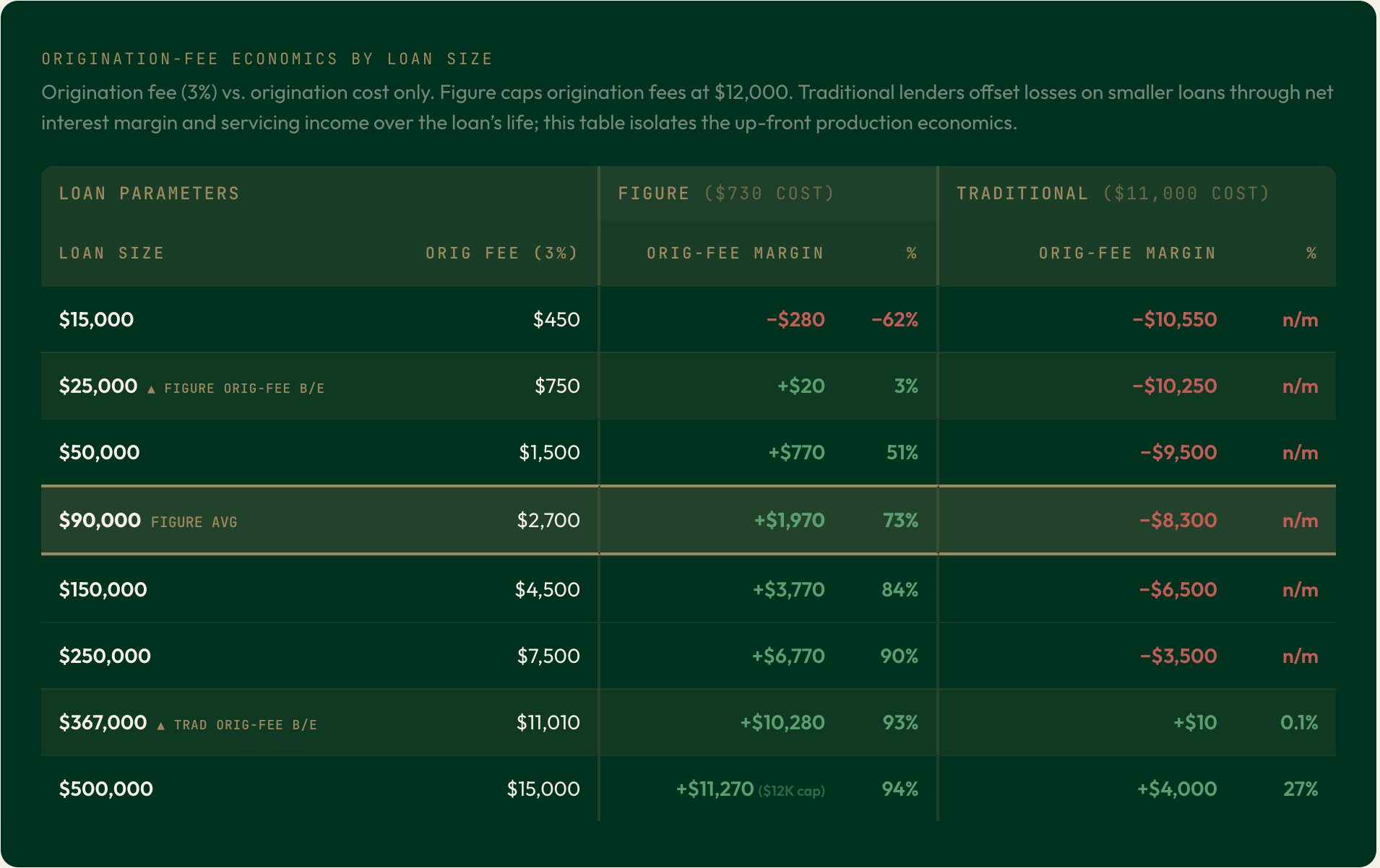The height and width of the screenshot is (868, 1380).
Task: Click the $7,500 orig fee value
Action: tap(548, 656)
